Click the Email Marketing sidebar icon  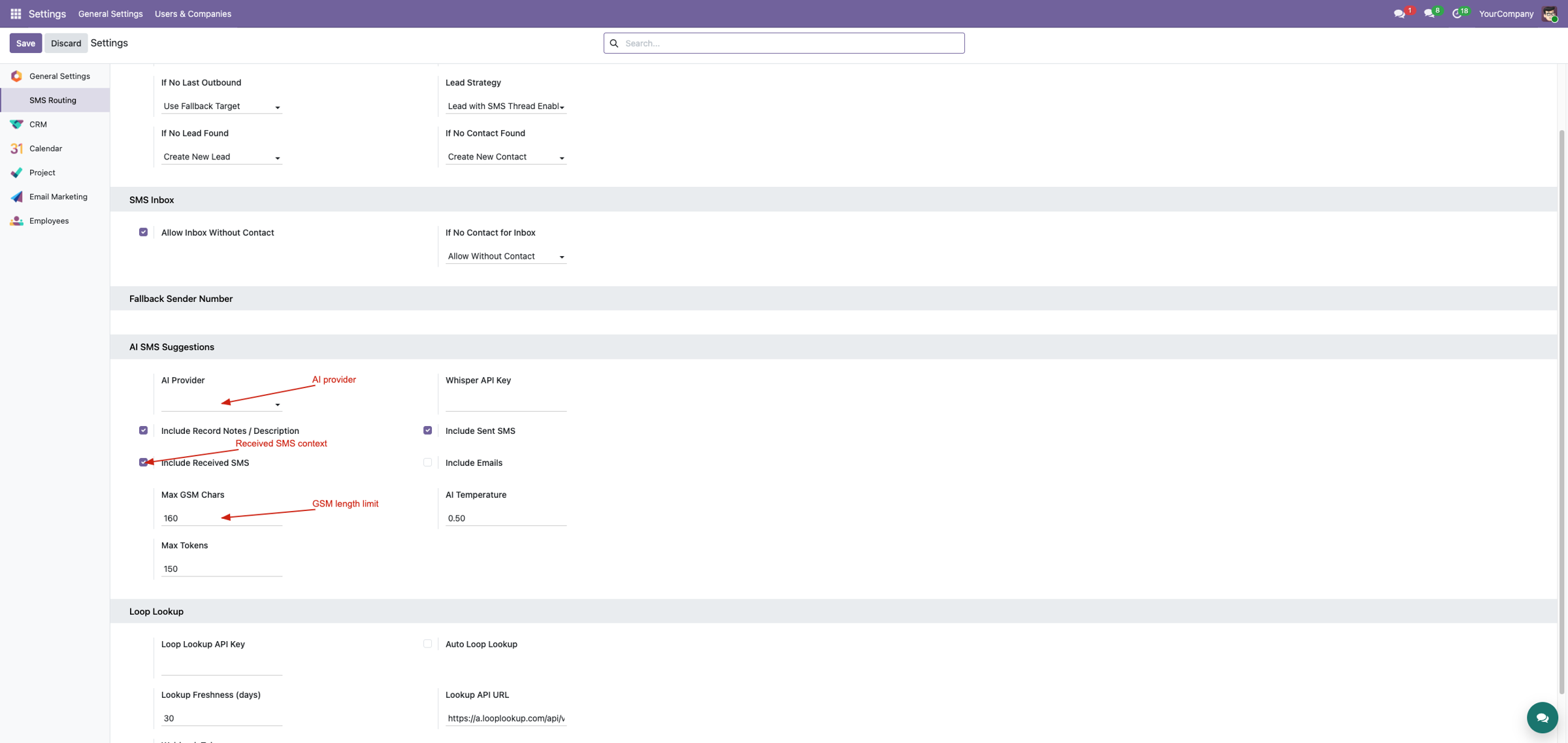click(x=16, y=197)
